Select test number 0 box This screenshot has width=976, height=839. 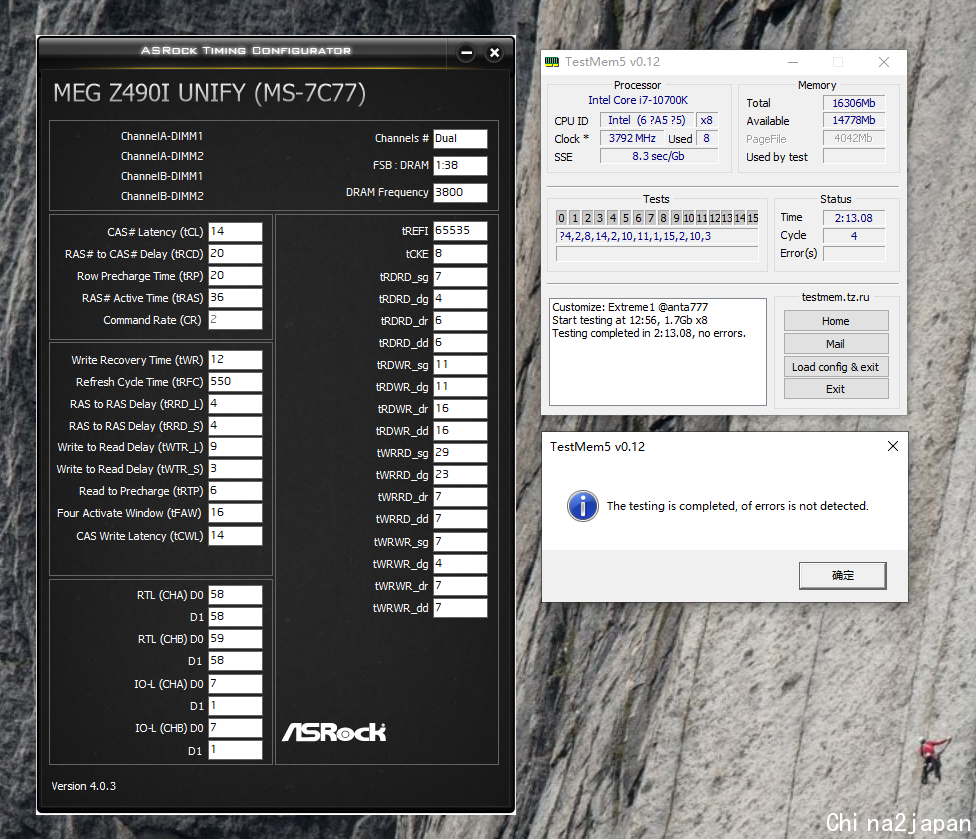tap(561, 218)
